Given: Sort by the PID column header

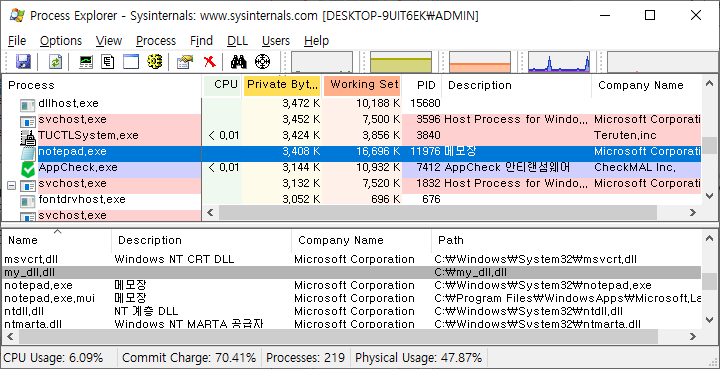Looking at the screenshot, I should (422, 85).
